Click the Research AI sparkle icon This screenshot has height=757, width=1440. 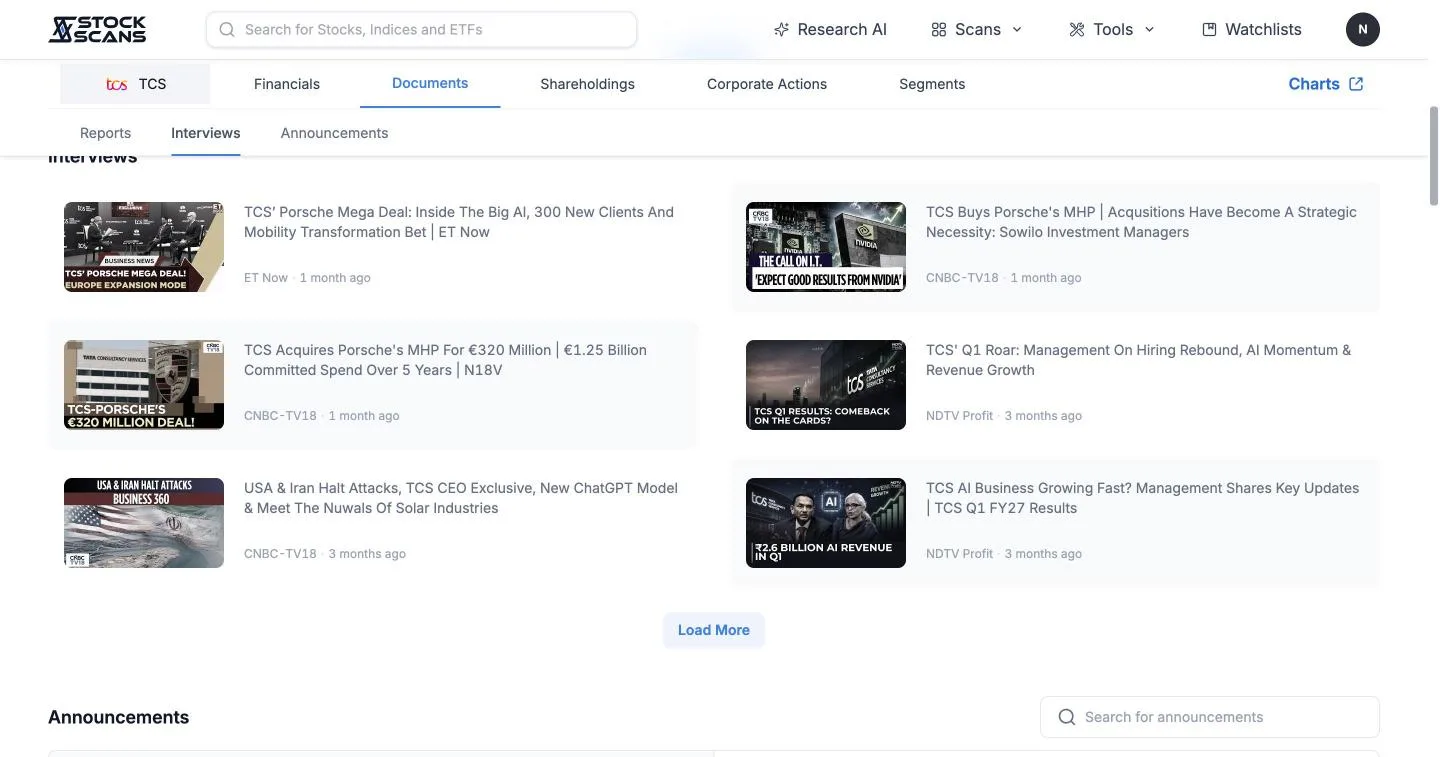[782, 30]
